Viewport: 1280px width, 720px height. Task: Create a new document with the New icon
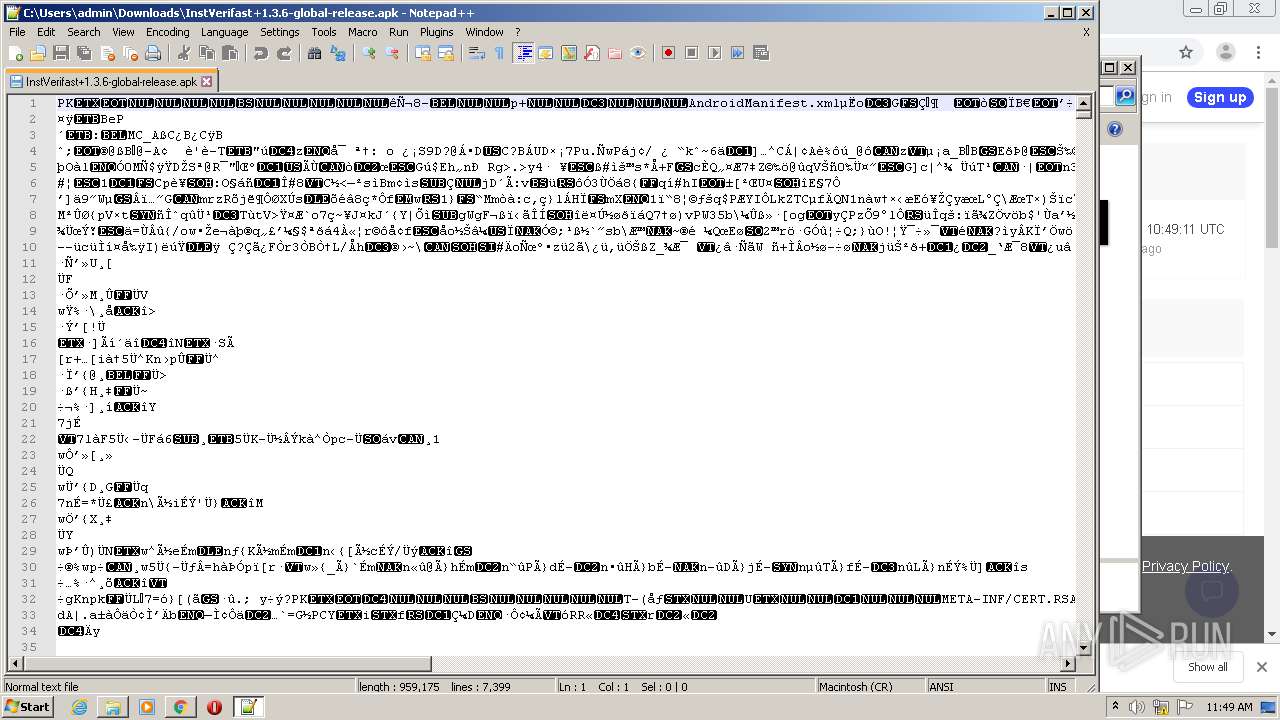point(15,53)
